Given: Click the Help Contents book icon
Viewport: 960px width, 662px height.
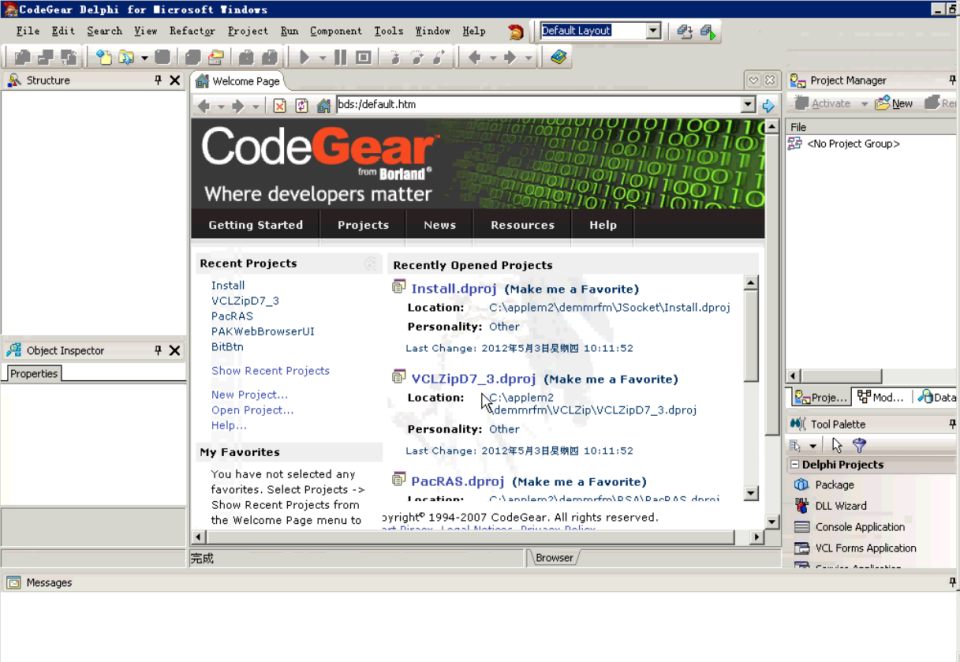Looking at the screenshot, I should click(558, 57).
